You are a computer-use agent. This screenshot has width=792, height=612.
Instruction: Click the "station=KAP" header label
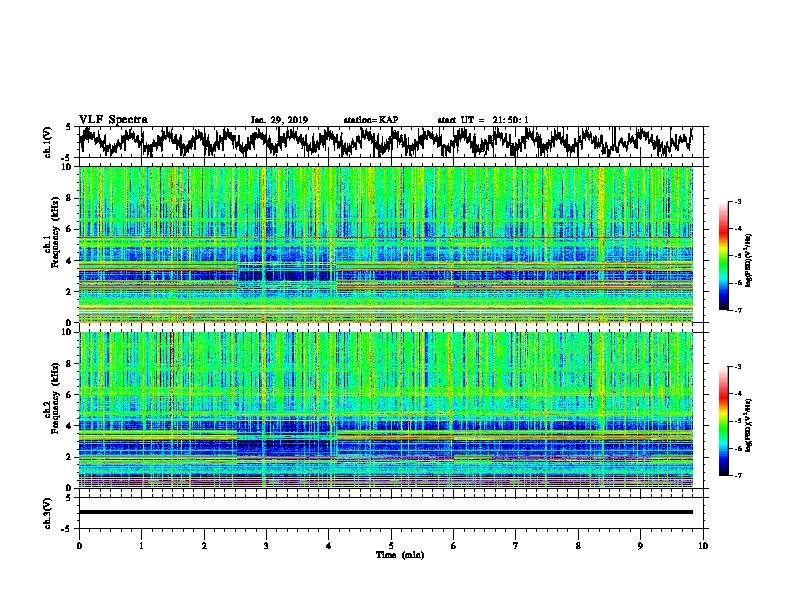click(x=371, y=120)
